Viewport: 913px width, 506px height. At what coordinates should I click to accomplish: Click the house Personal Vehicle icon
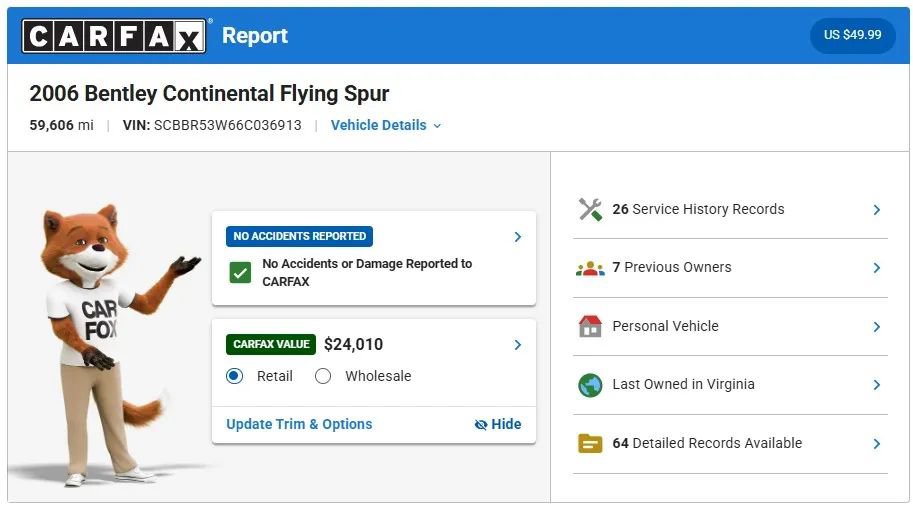coord(590,326)
